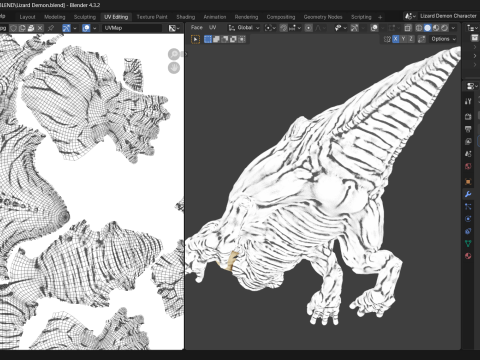Toggle fake user shield for image

(13, 28)
